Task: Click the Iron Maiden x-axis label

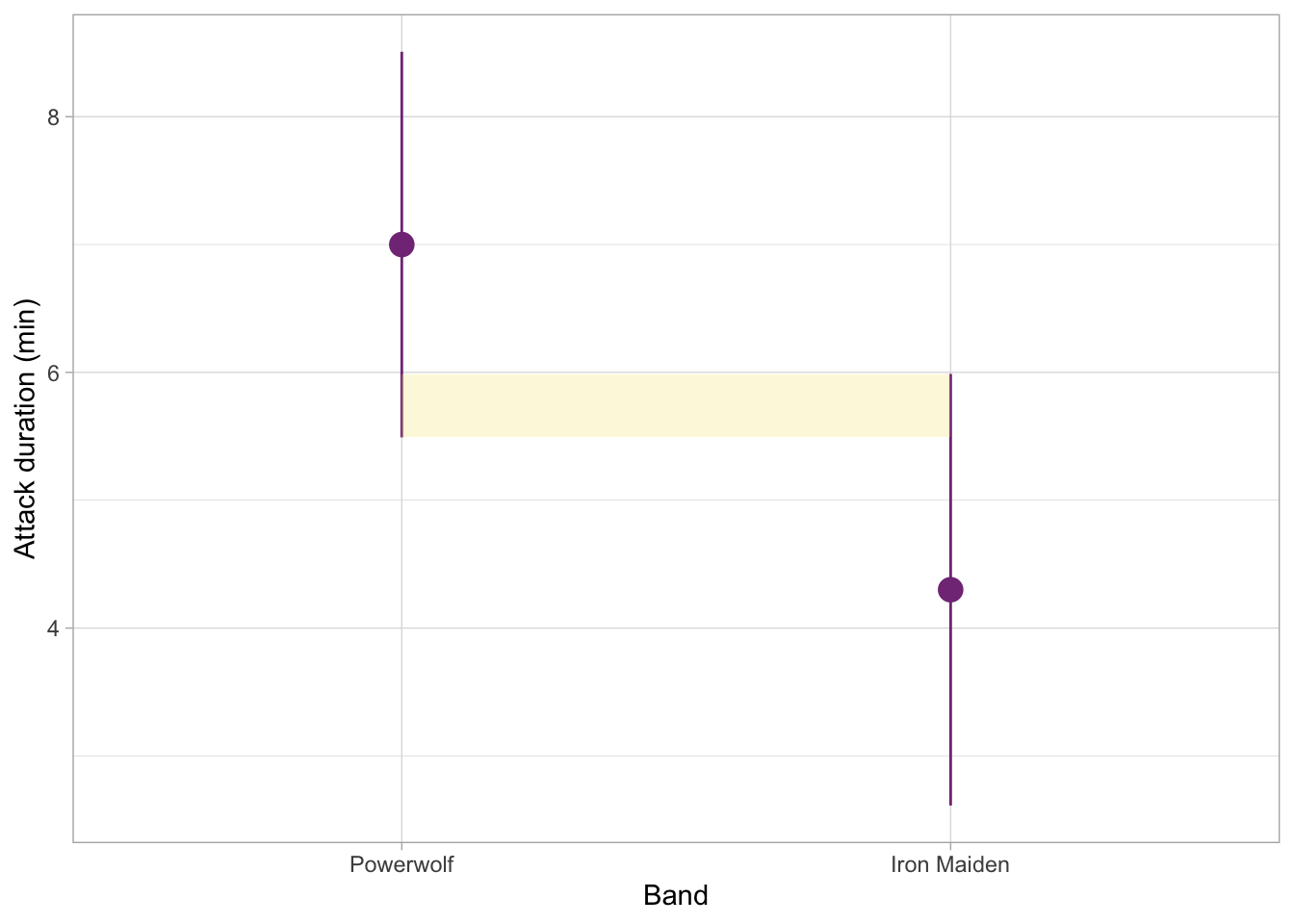Action: click(x=950, y=864)
